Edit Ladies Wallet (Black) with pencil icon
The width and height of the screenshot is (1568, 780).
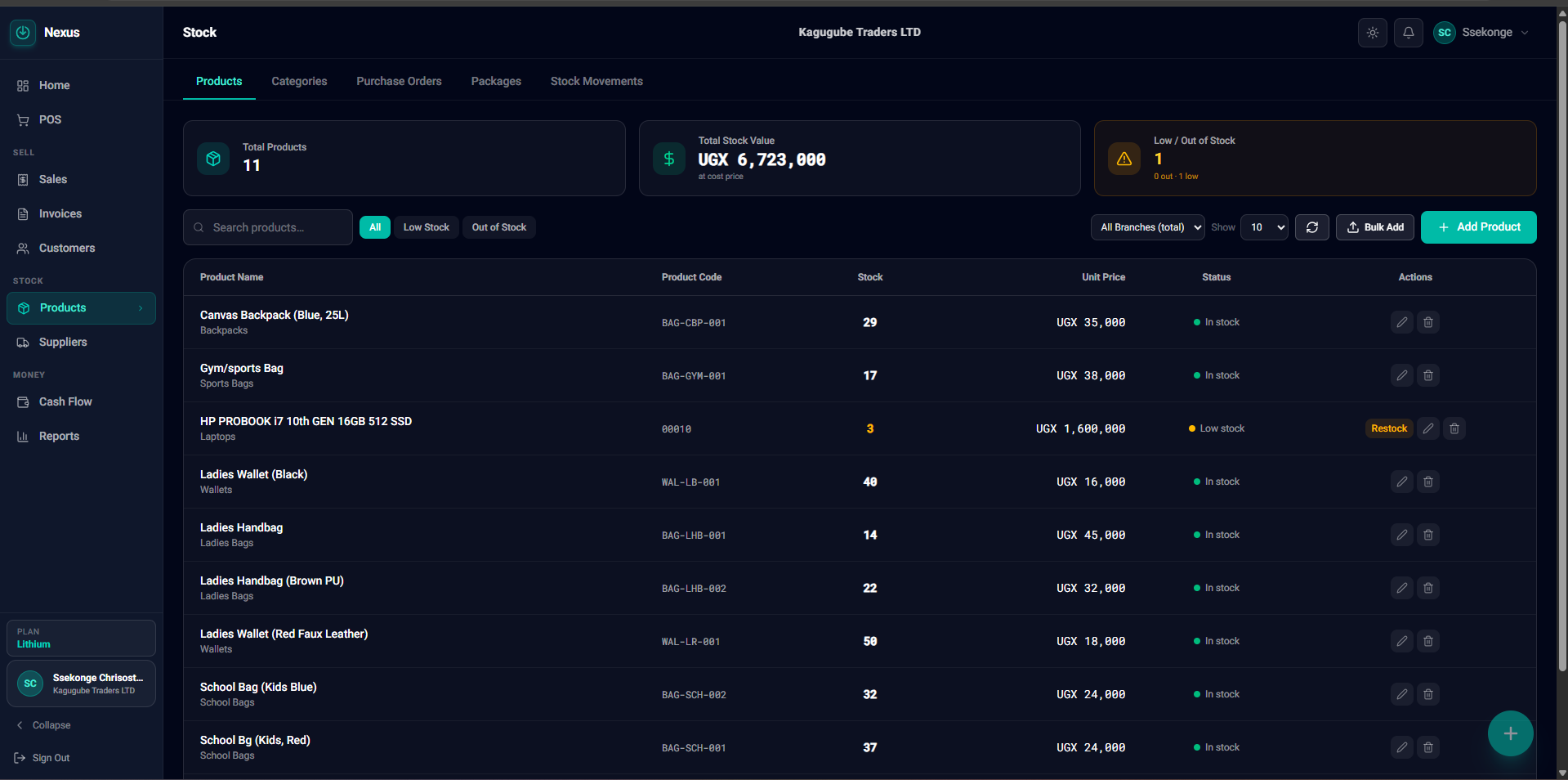(1401, 482)
